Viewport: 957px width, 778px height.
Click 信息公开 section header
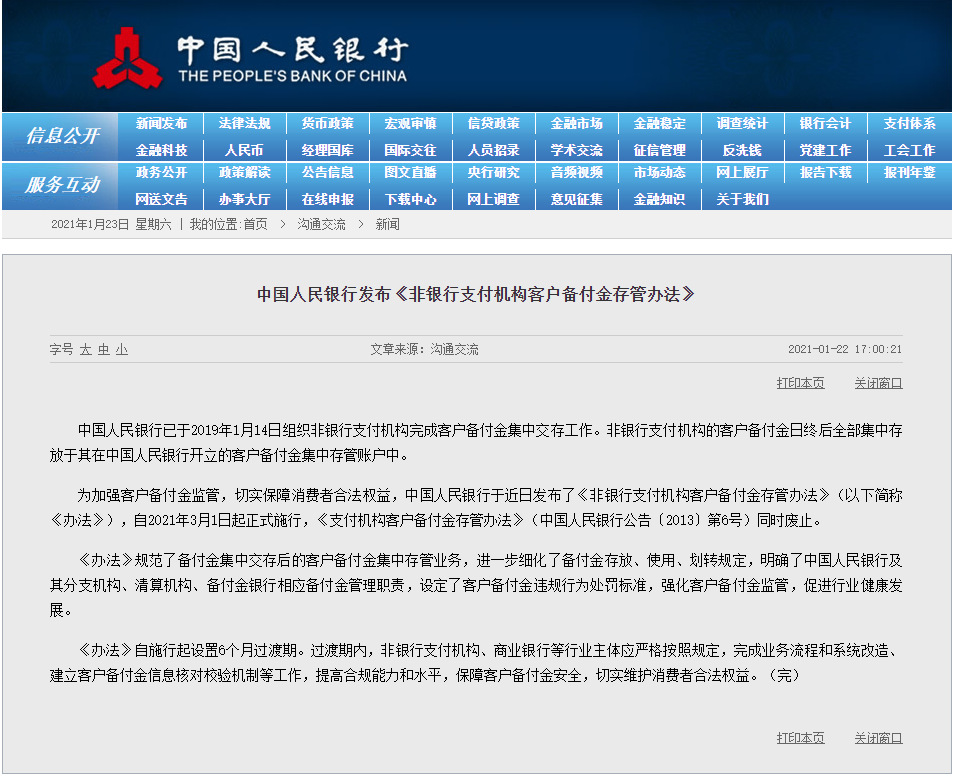pos(62,135)
